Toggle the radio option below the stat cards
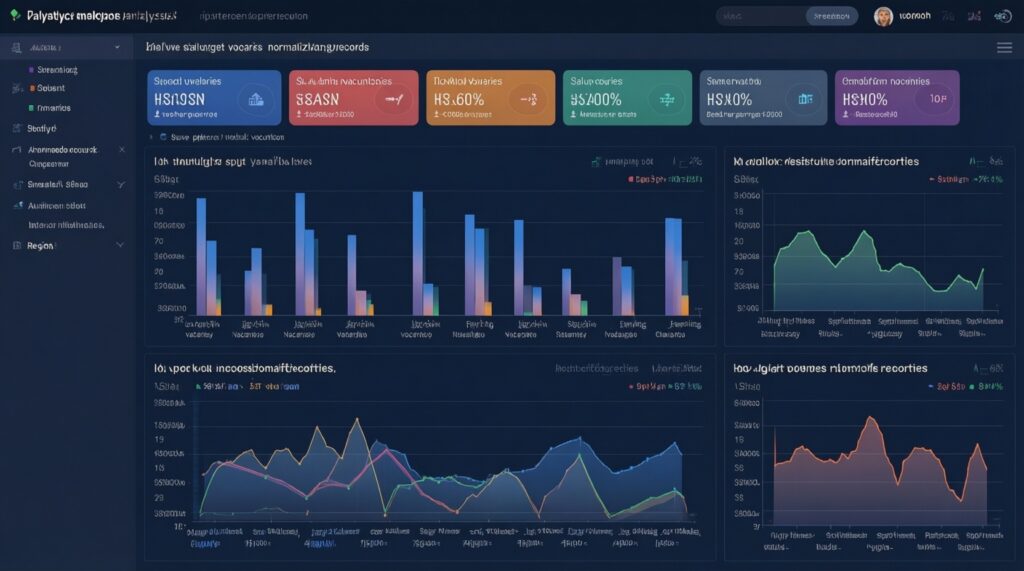Viewport: 1024px width, 571px height. click(163, 137)
